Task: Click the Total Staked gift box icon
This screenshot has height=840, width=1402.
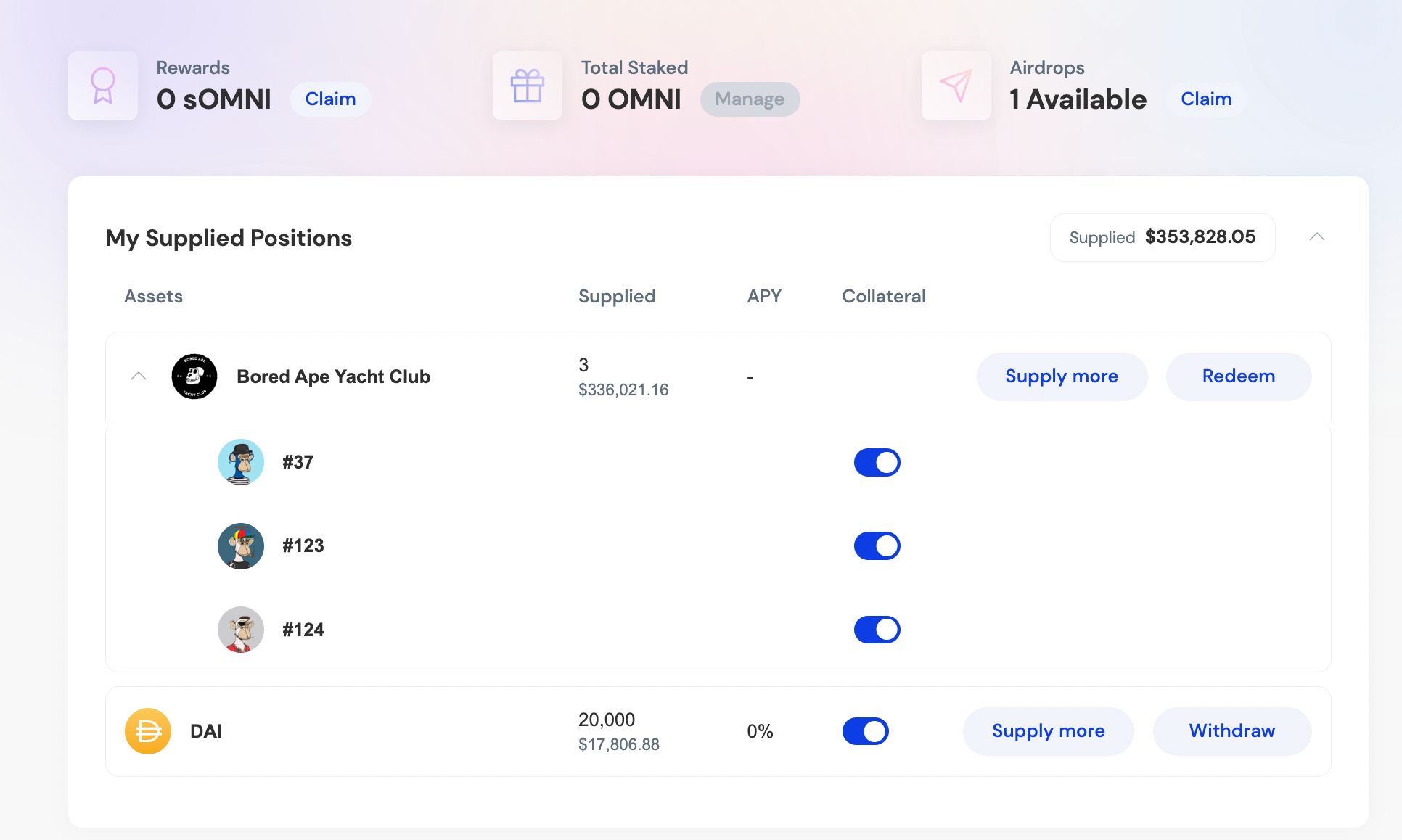Action: click(528, 86)
